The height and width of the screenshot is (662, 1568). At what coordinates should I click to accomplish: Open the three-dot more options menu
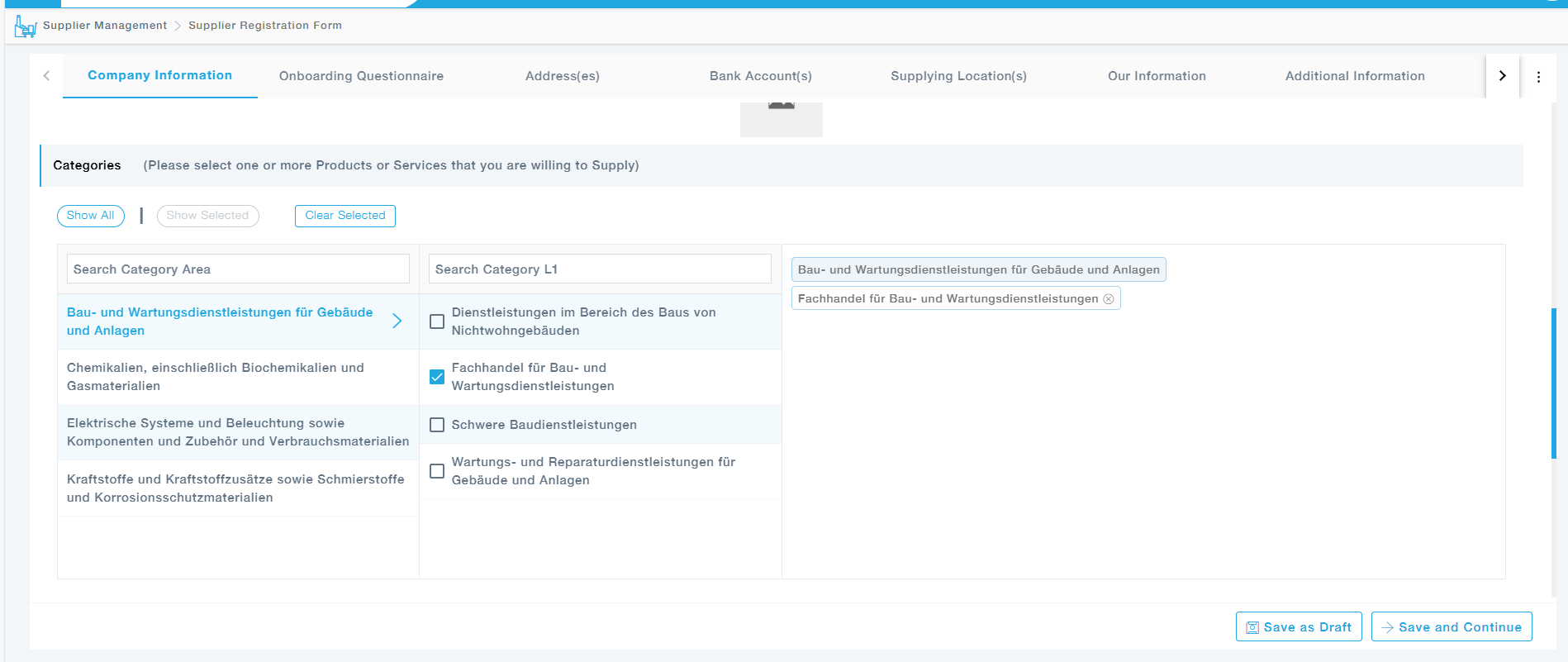(1538, 77)
